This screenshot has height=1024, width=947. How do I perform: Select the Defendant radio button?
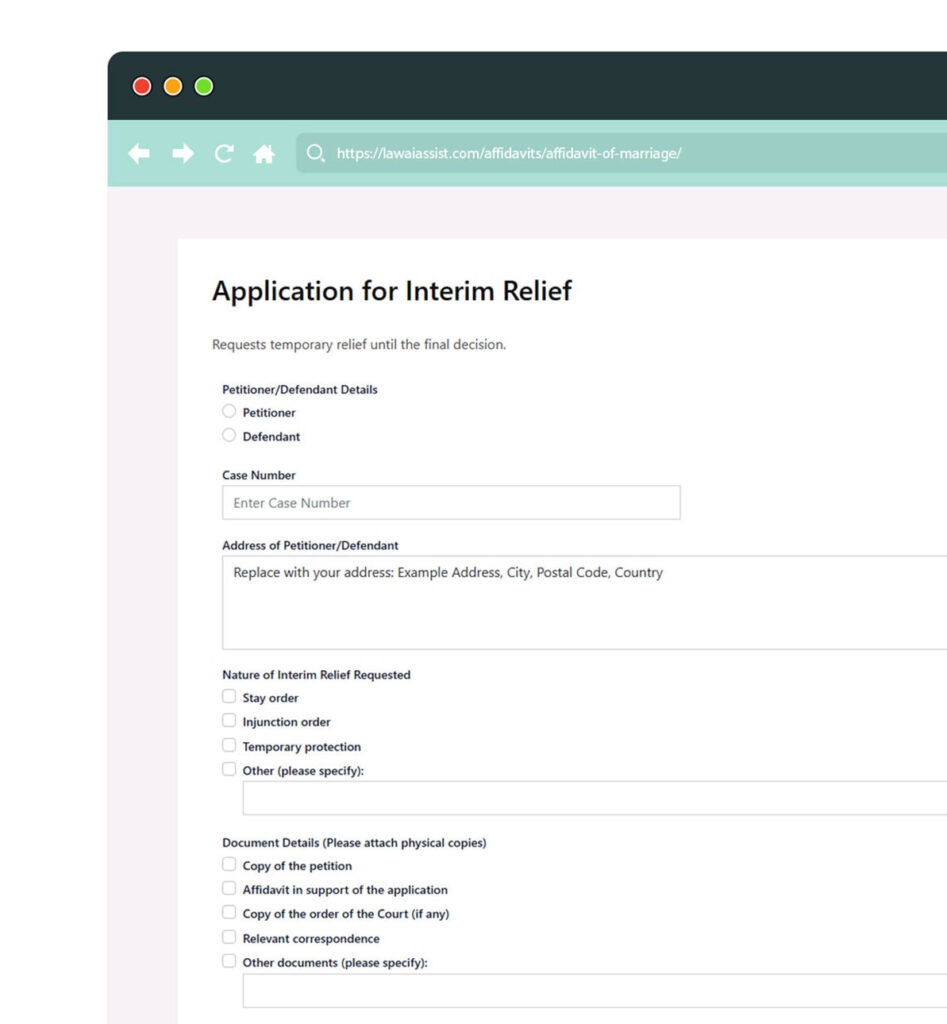click(x=229, y=435)
